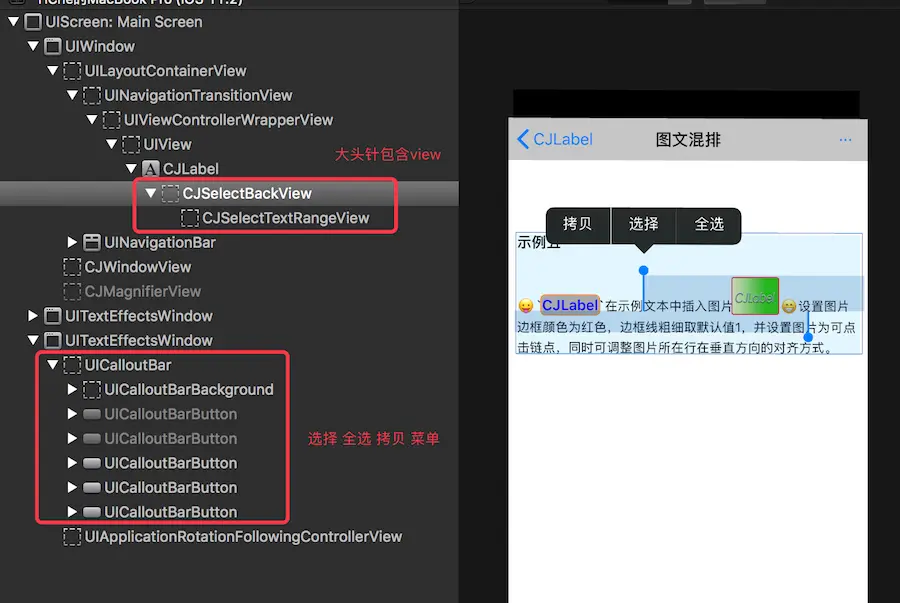Click the UIApplicationRotationFollowingControllerView row icon
900x603 pixels.
pyautogui.click(x=72, y=537)
